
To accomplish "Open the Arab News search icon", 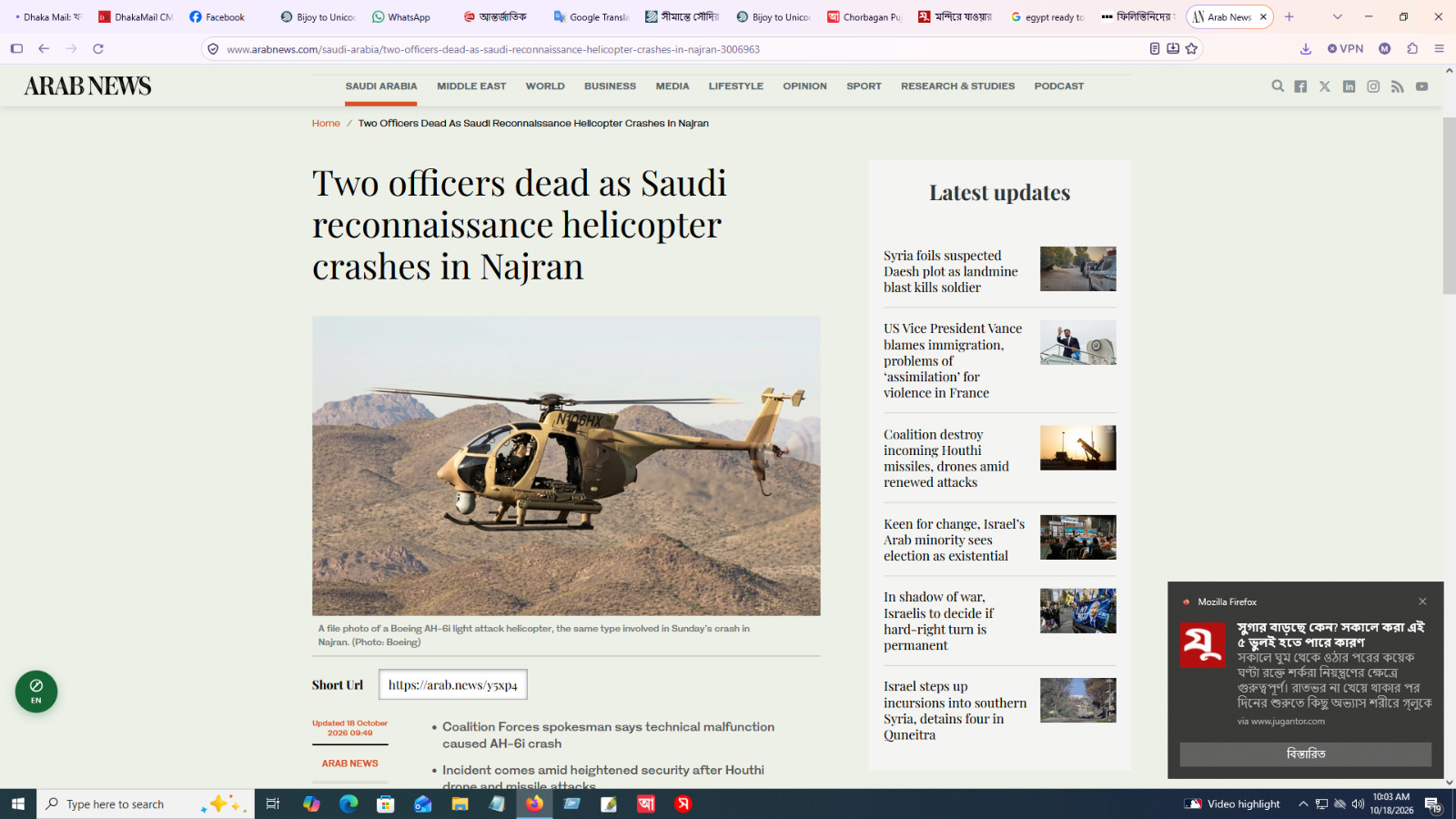I will (x=1278, y=86).
